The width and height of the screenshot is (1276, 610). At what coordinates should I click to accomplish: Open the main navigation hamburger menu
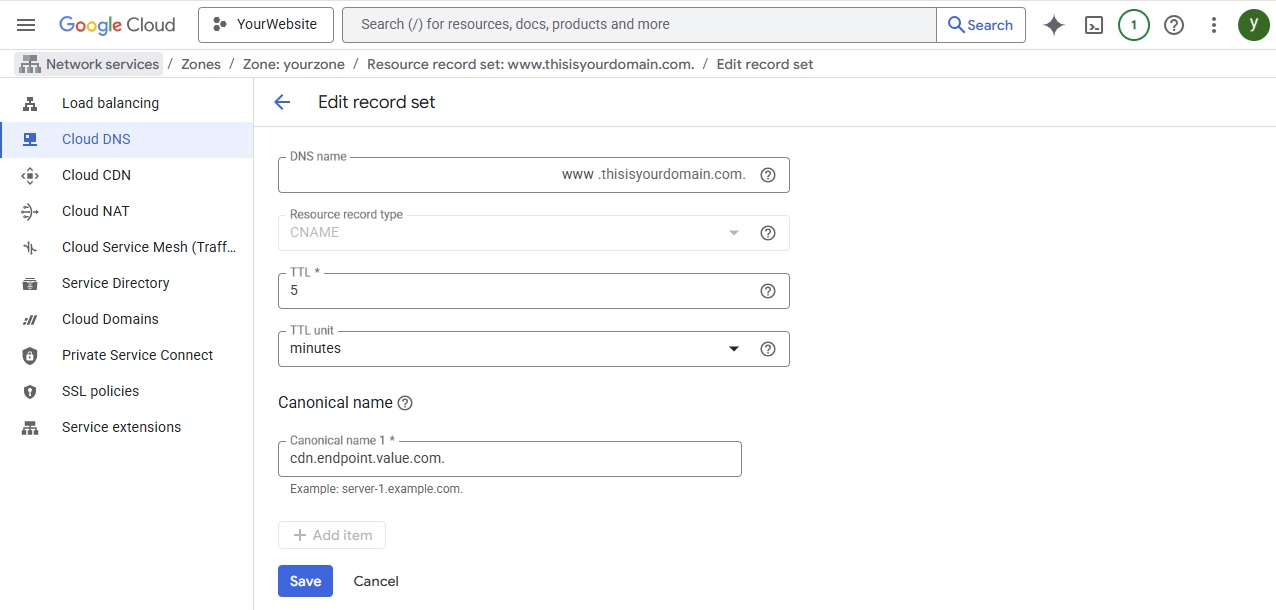(x=26, y=25)
